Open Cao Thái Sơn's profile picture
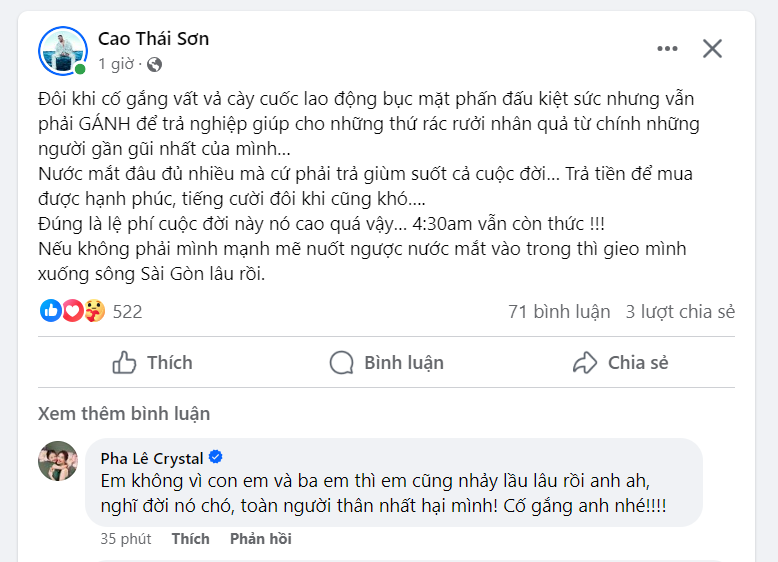The height and width of the screenshot is (562, 778). [x=63, y=51]
